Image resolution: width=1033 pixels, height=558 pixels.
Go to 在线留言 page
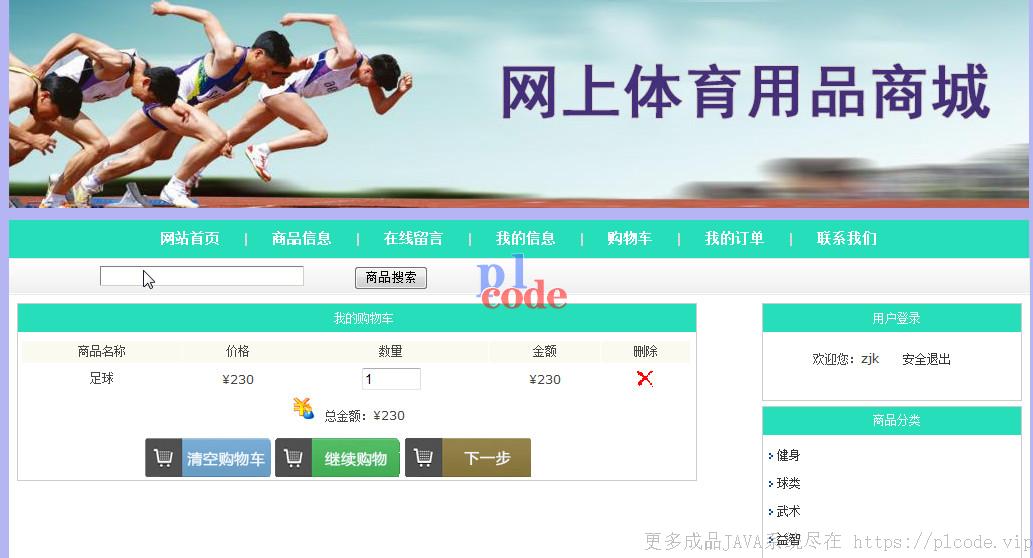pos(413,238)
